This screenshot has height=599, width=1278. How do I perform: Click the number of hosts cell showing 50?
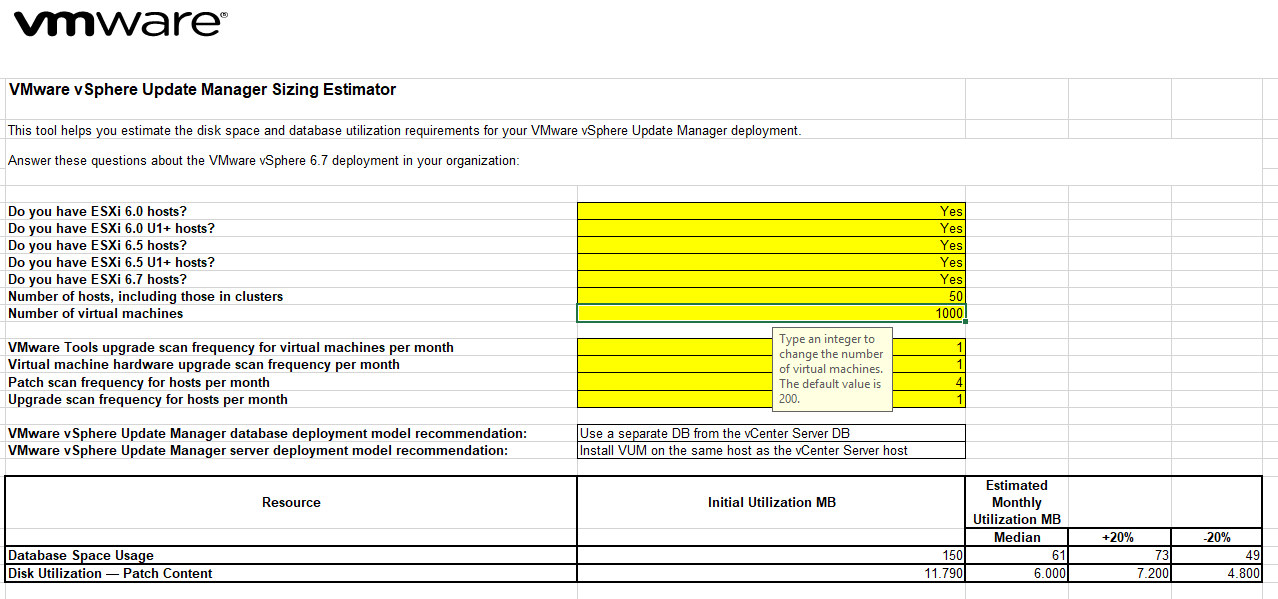point(771,296)
